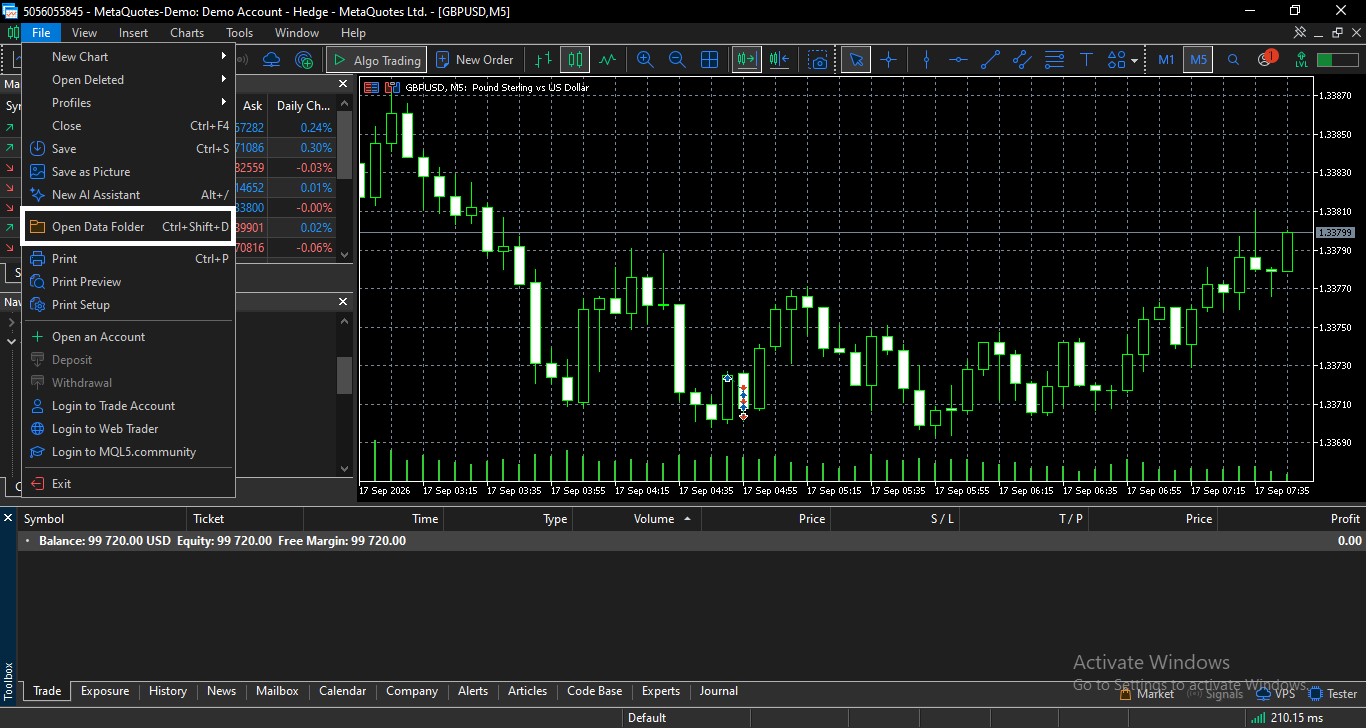Image resolution: width=1368 pixels, height=728 pixels.
Task: Toggle chart auto scroll
Action: pos(747,60)
